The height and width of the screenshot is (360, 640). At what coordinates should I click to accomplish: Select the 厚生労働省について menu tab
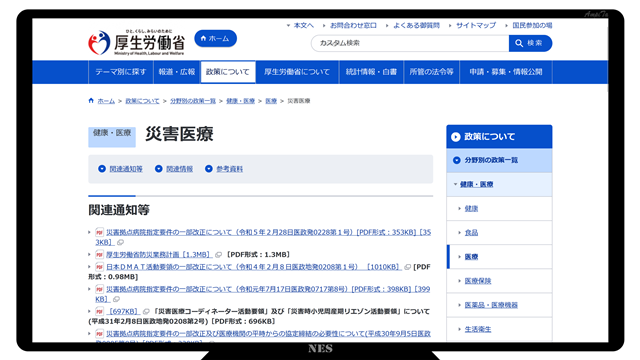click(x=297, y=72)
